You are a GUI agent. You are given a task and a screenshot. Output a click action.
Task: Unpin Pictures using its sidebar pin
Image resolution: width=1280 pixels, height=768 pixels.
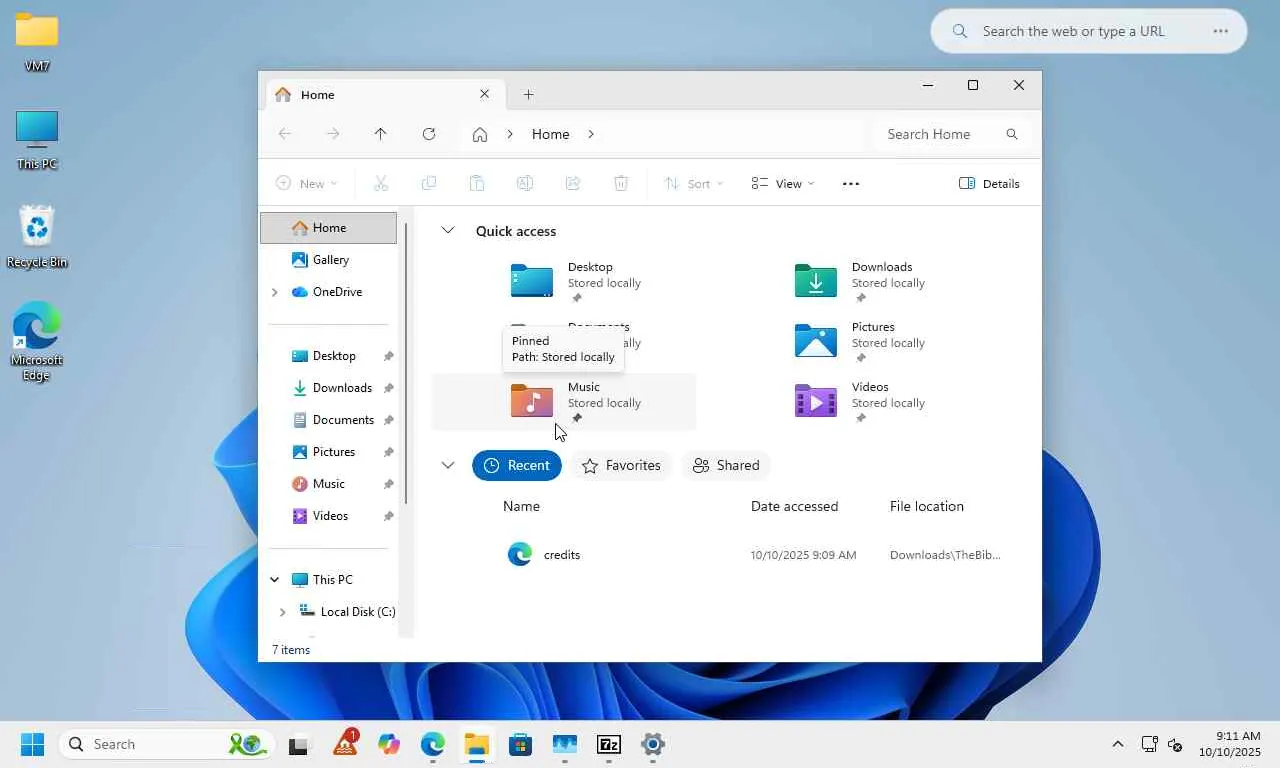388,452
